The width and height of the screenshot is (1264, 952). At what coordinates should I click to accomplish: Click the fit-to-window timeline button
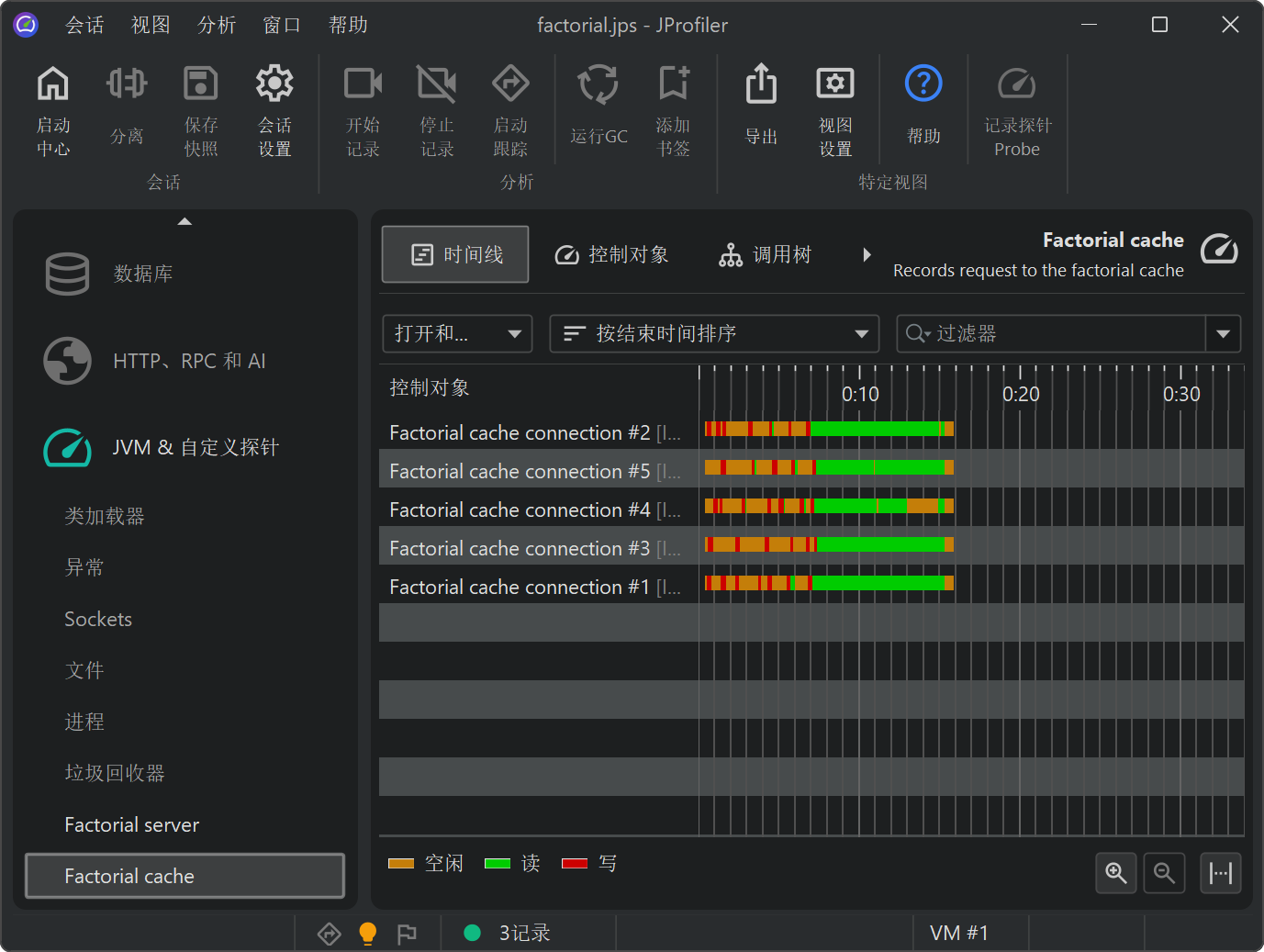point(1221,872)
